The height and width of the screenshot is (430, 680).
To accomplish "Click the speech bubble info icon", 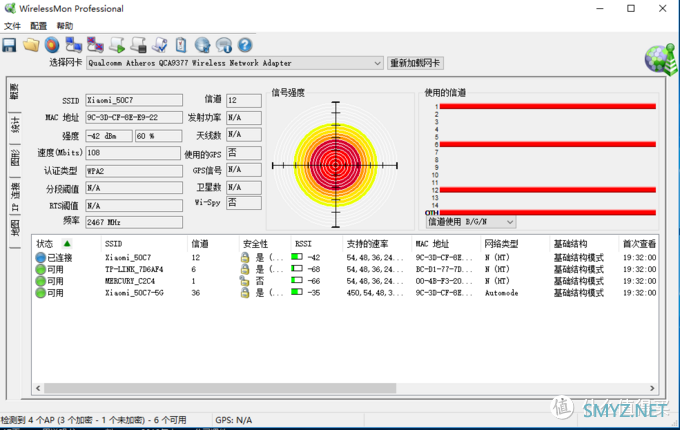I will tap(224, 45).
